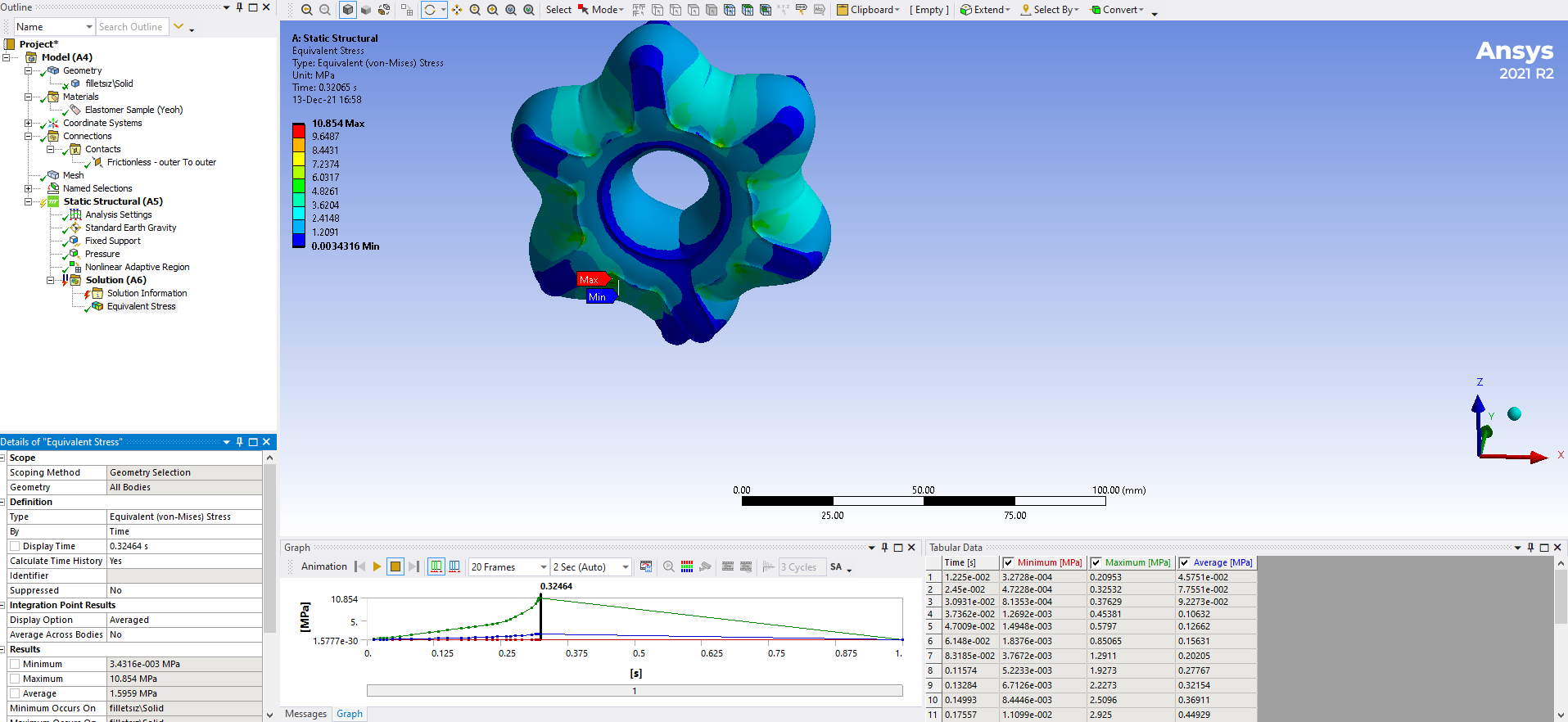The width and height of the screenshot is (1568, 722).
Task: Click the Export Animation video file icon
Action: coord(646,566)
